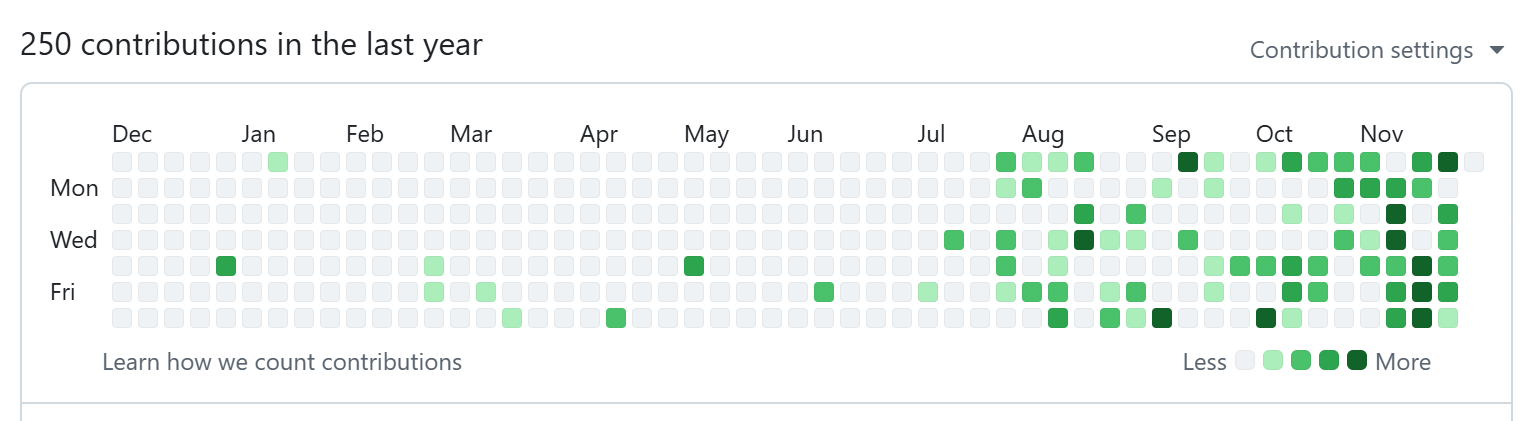This screenshot has width=1531, height=421.
Task: Click the caret arrow beside Contribution settings
Action: click(x=1496, y=50)
